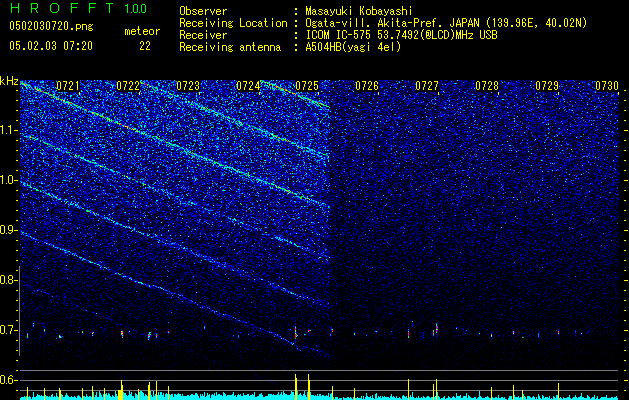The image size is (629, 400).
Task: Click the kHz axis unit label
Action: coord(9,81)
